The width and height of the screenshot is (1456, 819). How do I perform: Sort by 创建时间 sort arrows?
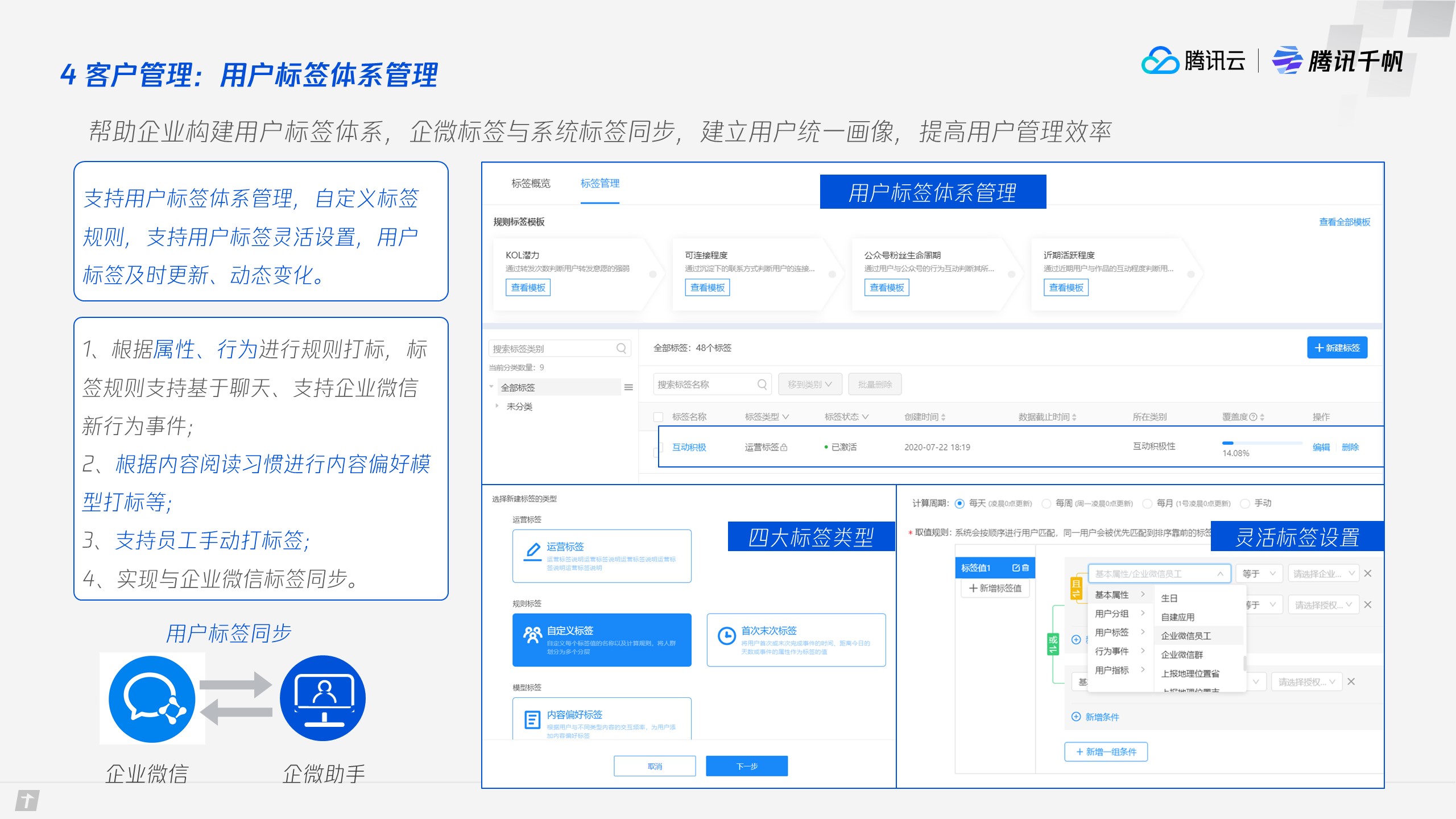click(944, 417)
